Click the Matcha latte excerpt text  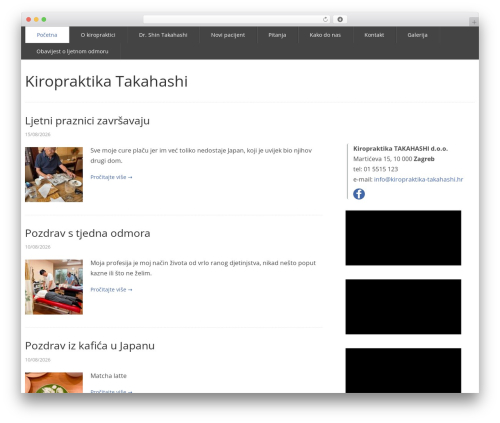(109, 376)
